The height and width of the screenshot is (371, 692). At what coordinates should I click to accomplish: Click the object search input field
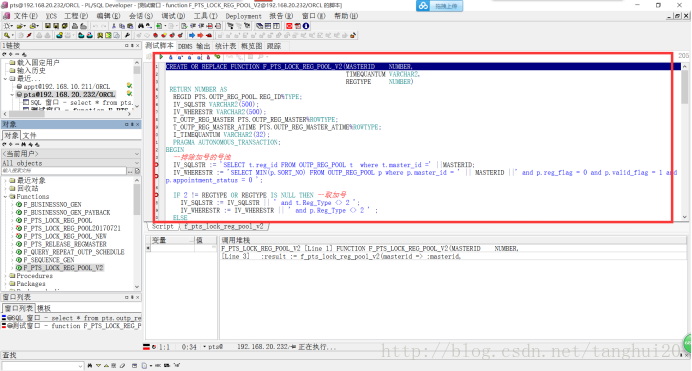(64, 171)
